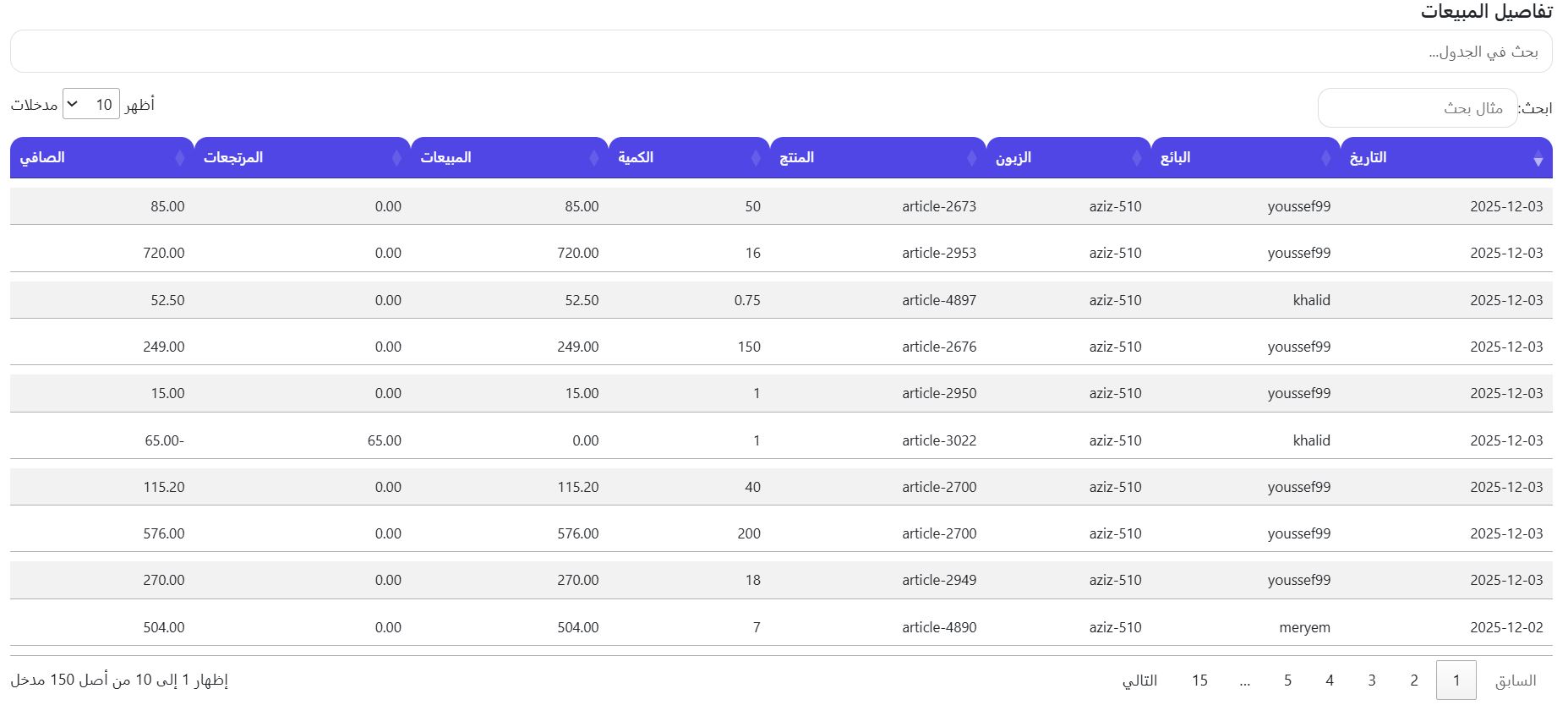Click the sort arrows in المنتج header
Image resolution: width=1568 pixels, height=705 pixels.
(x=971, y=158)
